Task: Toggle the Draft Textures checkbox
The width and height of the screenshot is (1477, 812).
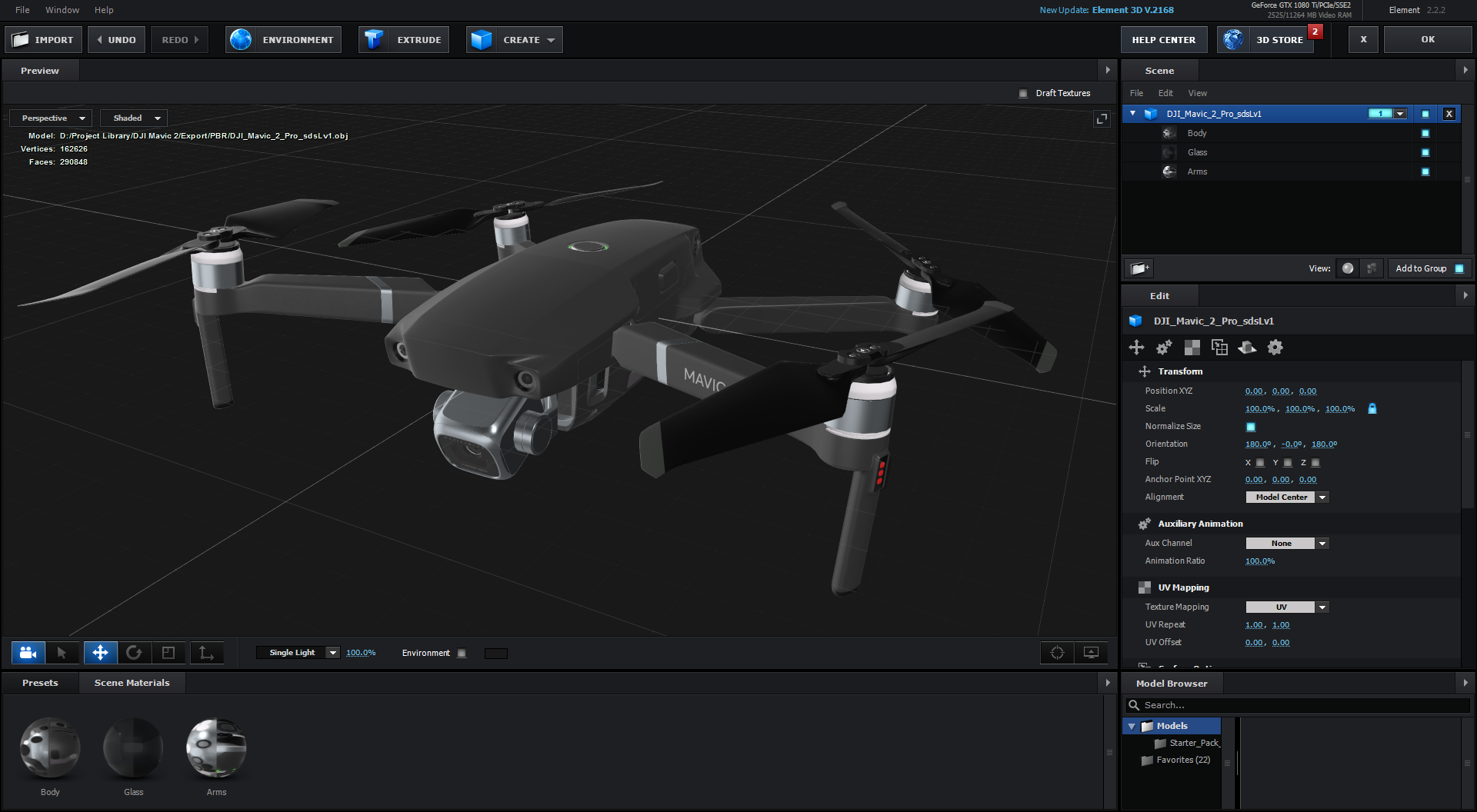Action: [x=1023, y=93]
